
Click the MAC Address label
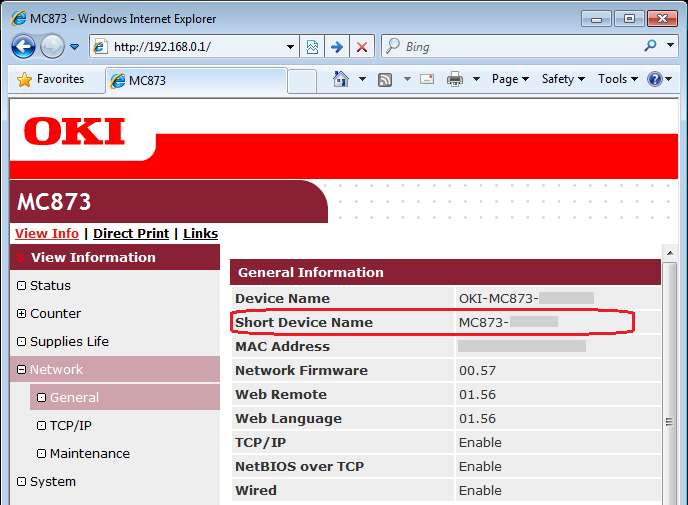click(x=282, y=347)
